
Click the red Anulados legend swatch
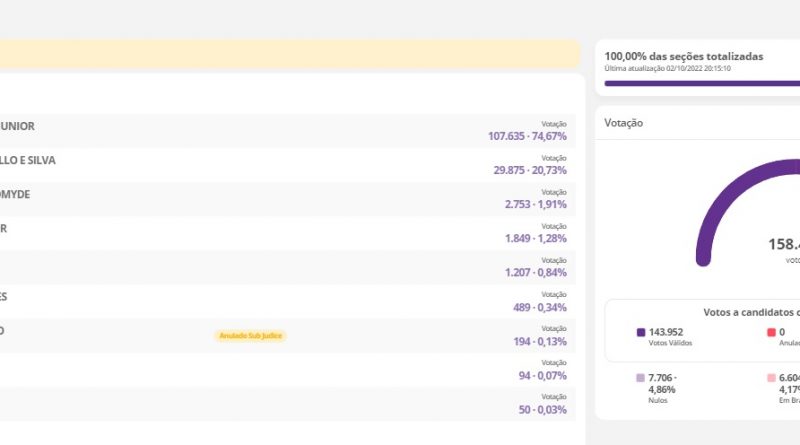point(771,332)
